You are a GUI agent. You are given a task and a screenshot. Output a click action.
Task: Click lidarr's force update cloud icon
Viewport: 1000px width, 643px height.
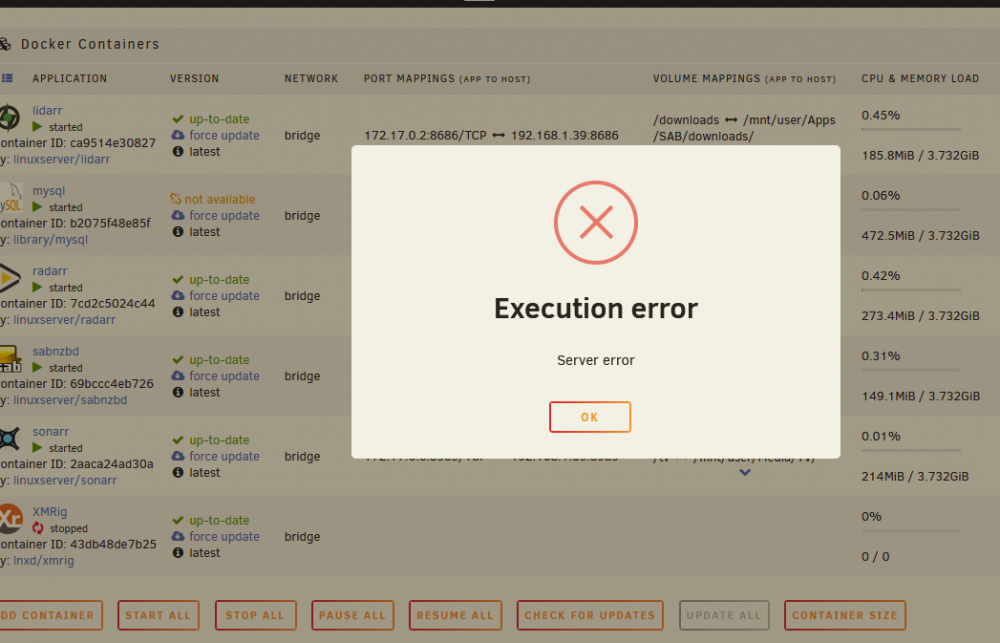[178, 135]
